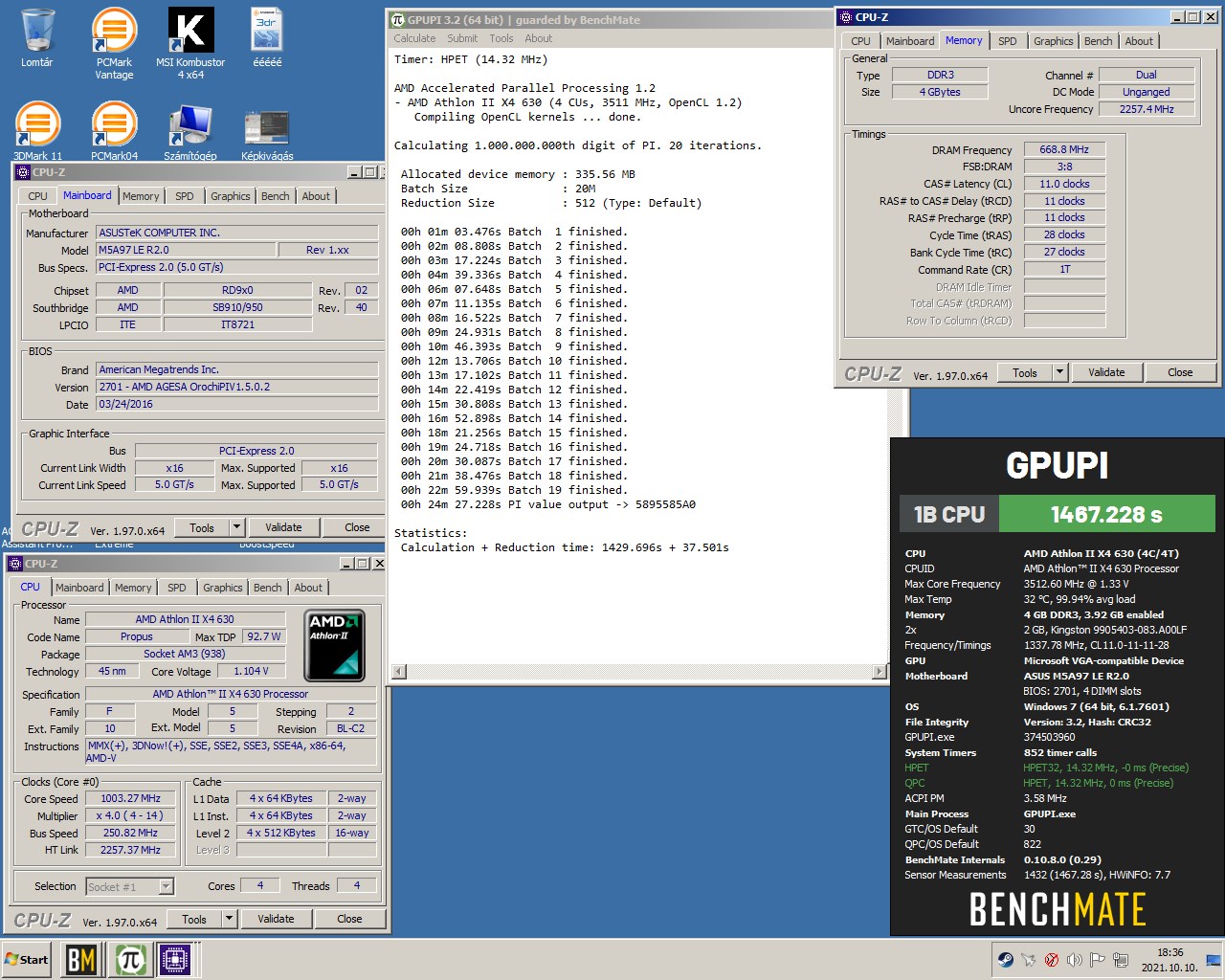Screen dimensions: 1225x980
Task: Open the Socket #1 selection dropdown
Action: click(130, 887)
